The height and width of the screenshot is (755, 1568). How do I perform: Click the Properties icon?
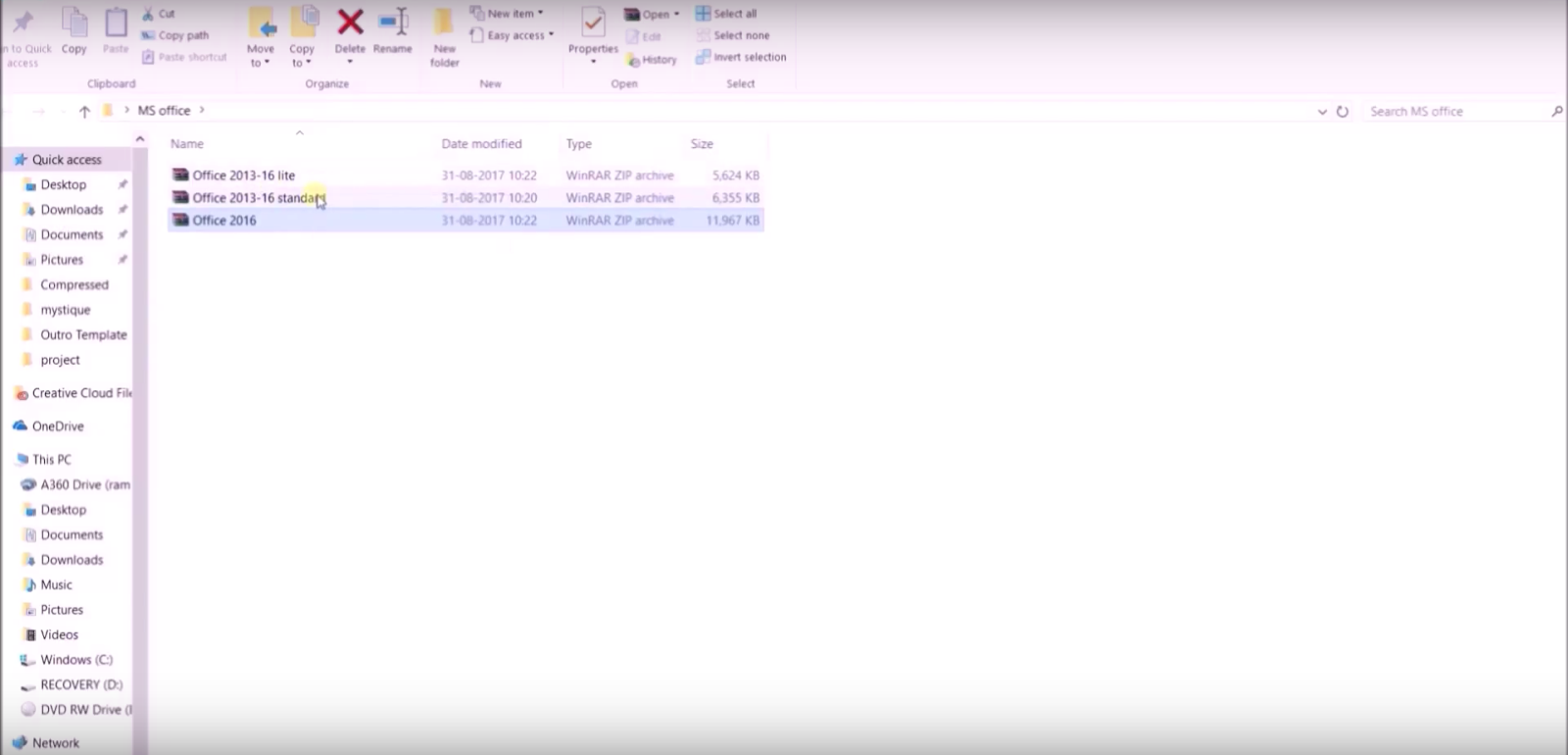pyautogui.click(x=593, y=22)
